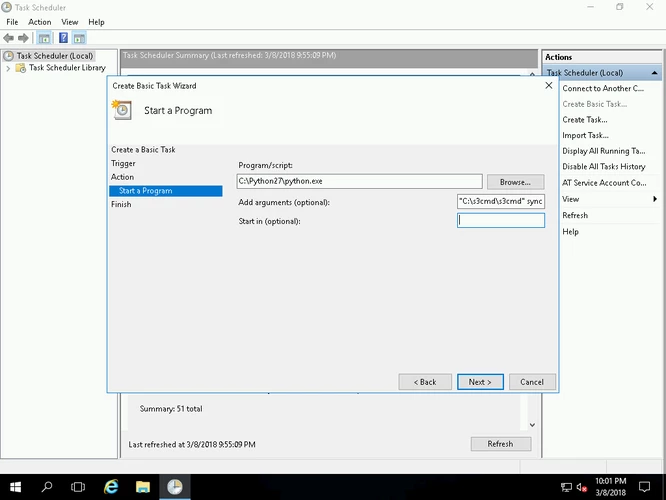Click AT Service Account Configuration action
The height and width of the screenshot is (500, 666).
click(x=604, y=183)
